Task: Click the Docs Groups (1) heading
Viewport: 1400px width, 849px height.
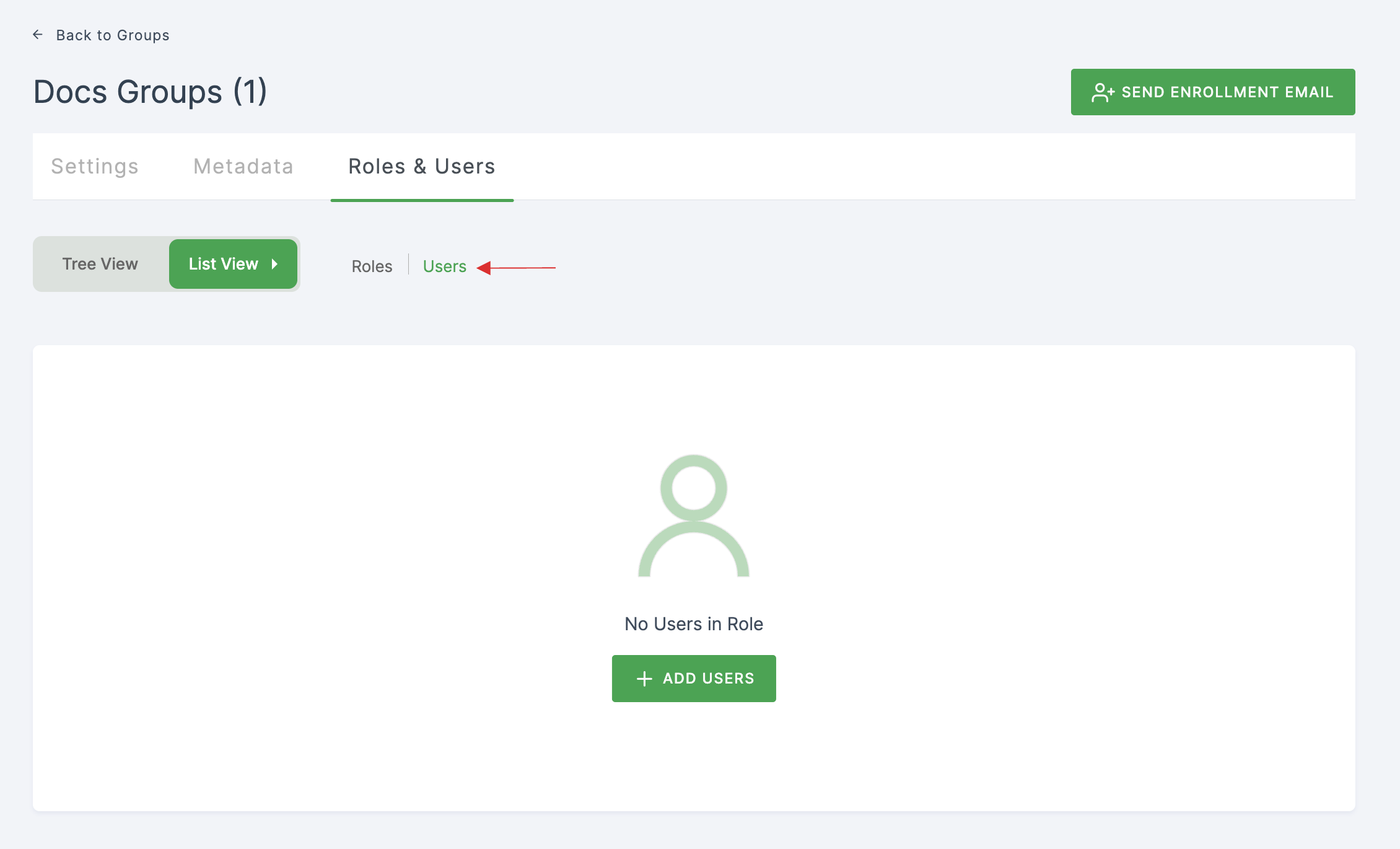Action: 151,92
